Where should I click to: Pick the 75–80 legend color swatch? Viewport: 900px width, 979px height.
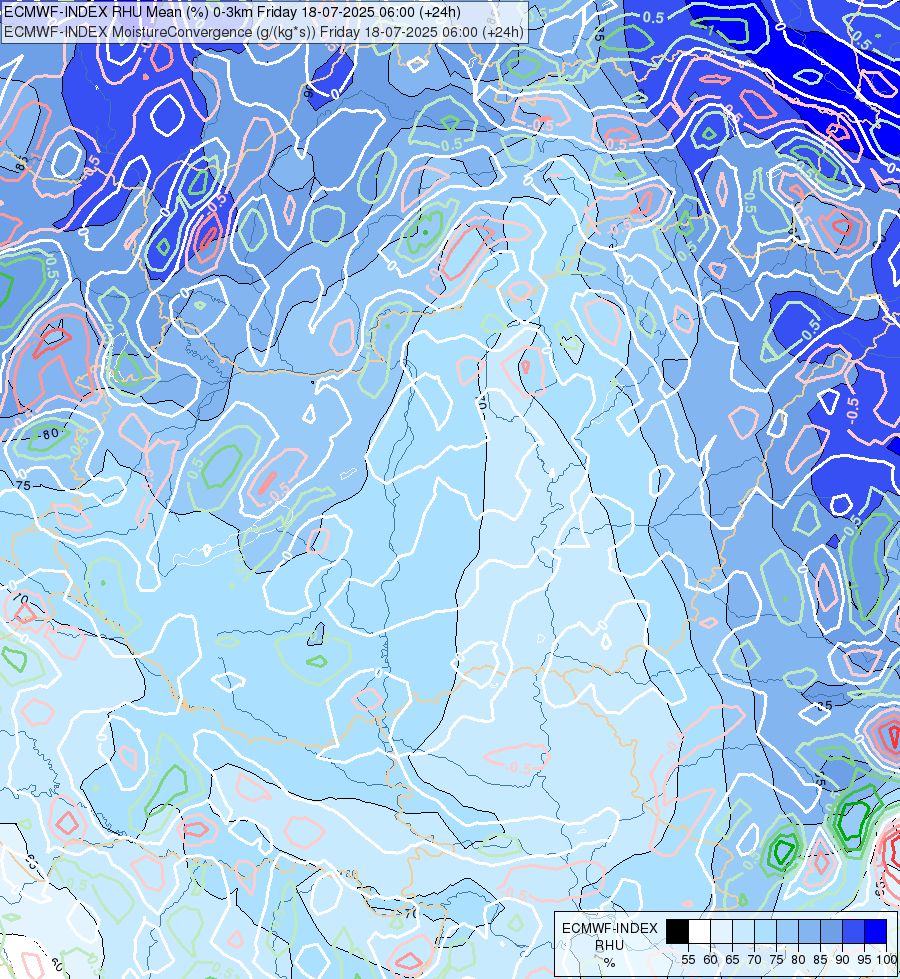(x=788, y=931)
